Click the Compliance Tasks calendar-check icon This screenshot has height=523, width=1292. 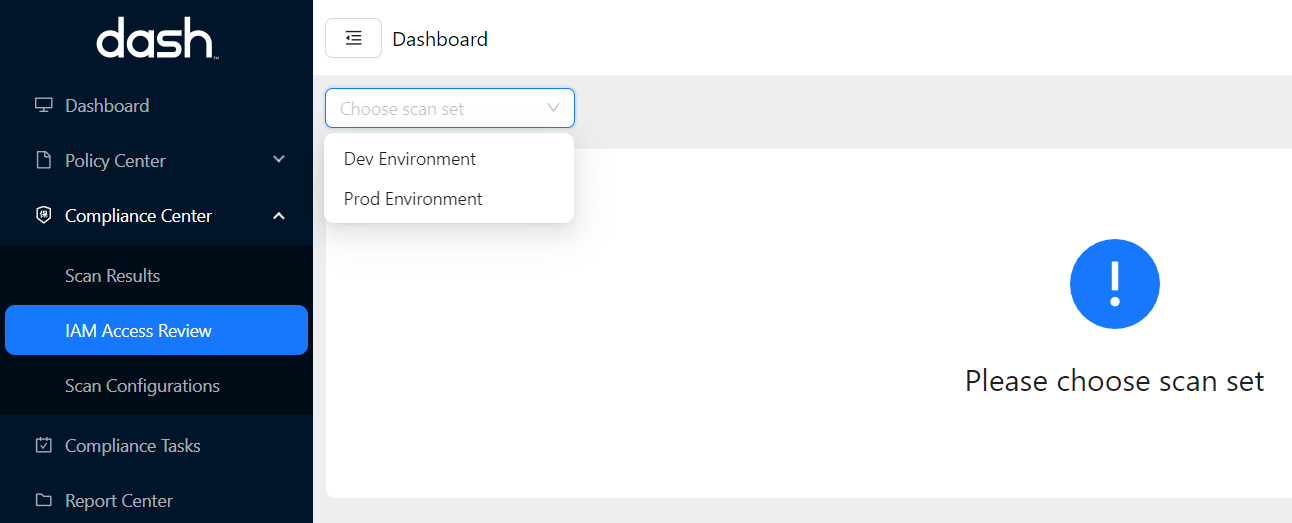(43, 445)
